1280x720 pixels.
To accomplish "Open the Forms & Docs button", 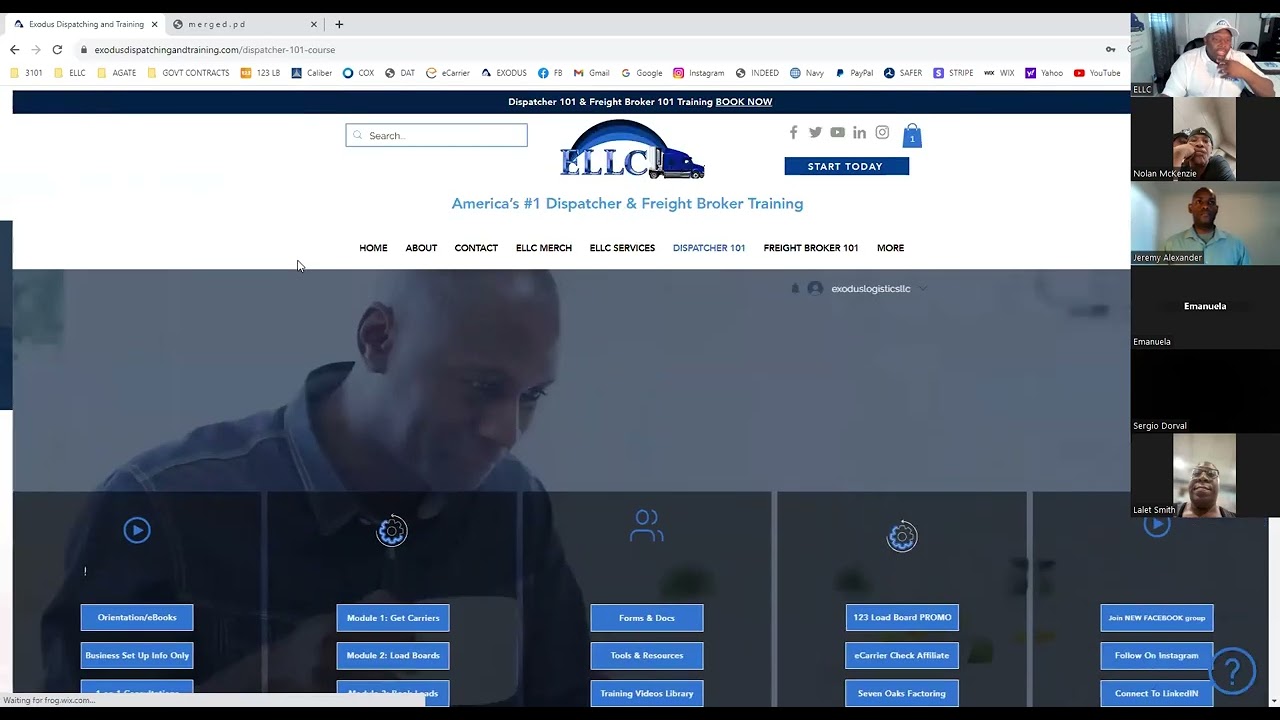I will click(x=647, y=618).
